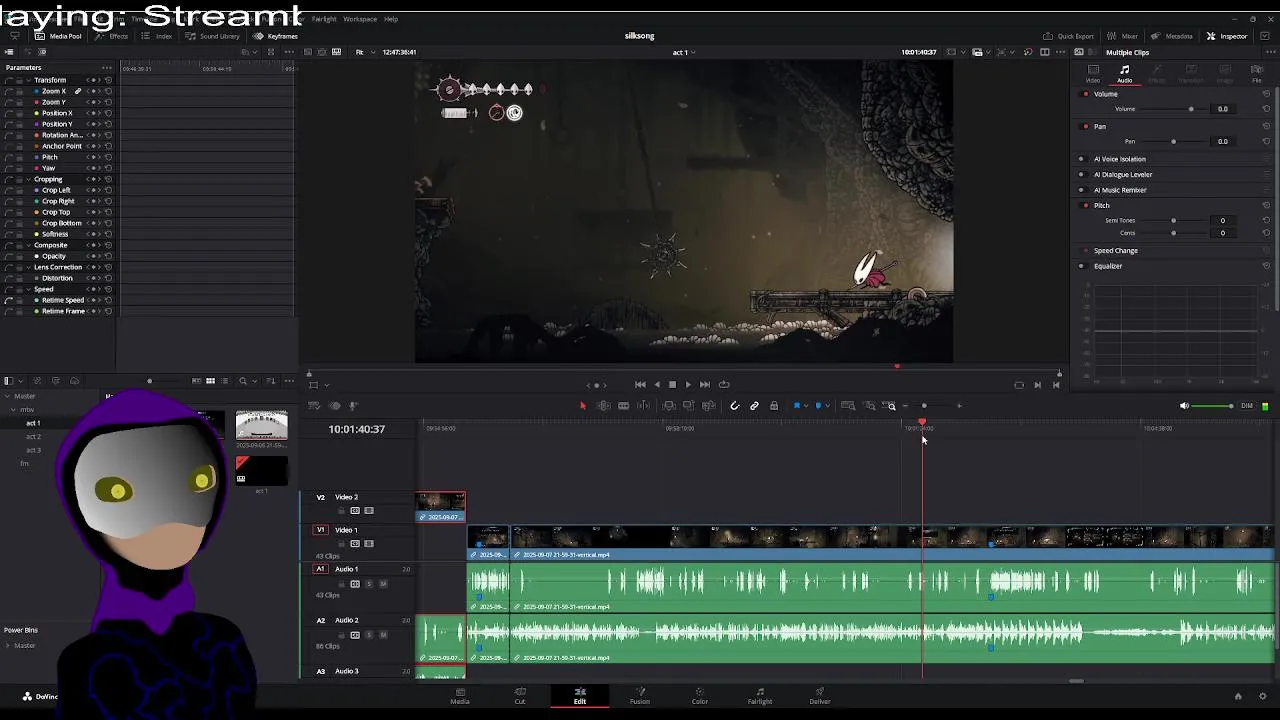Click the Volume value field
This screenshot has width=1280, height=720.
point(1223,109)
